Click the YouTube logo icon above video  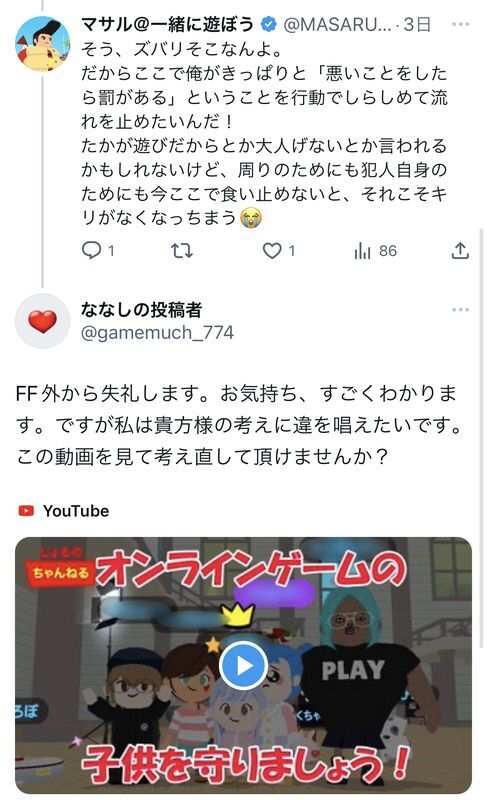click(26, 510)
